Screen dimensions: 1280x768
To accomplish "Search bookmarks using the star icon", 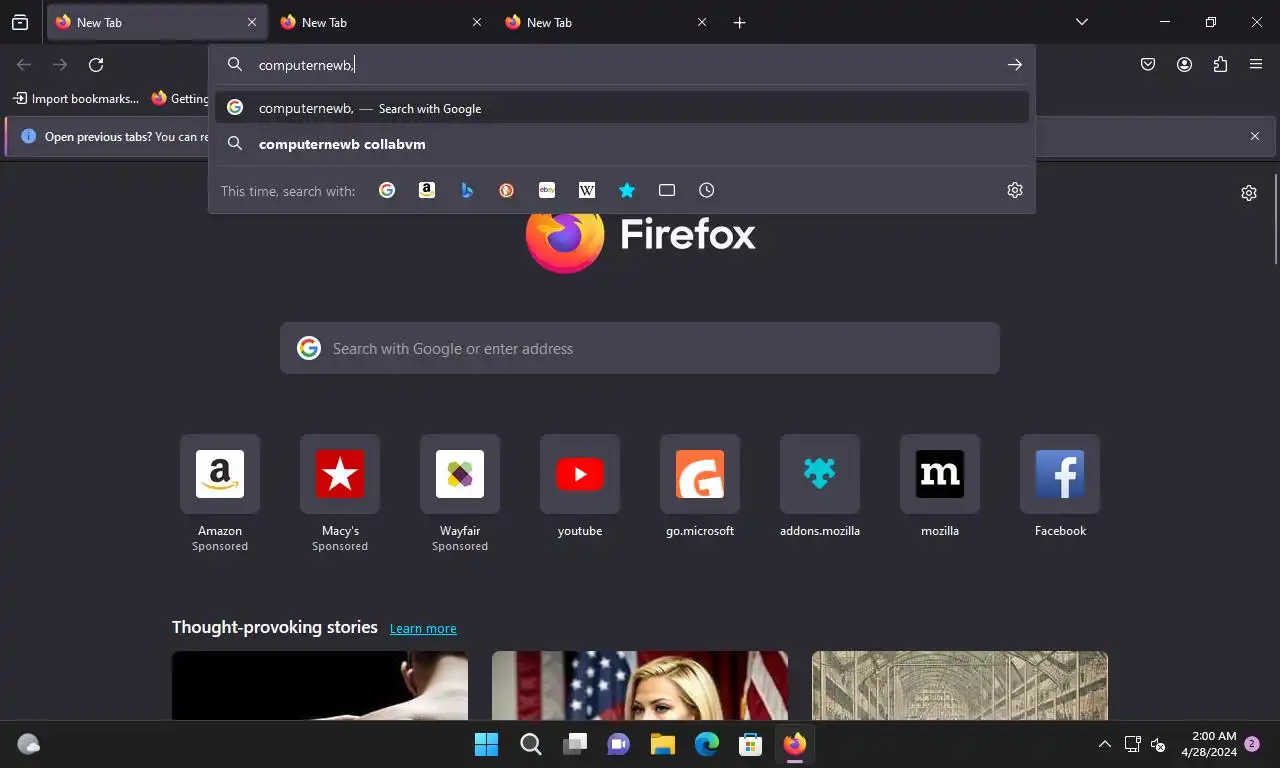I will point(627,190).
